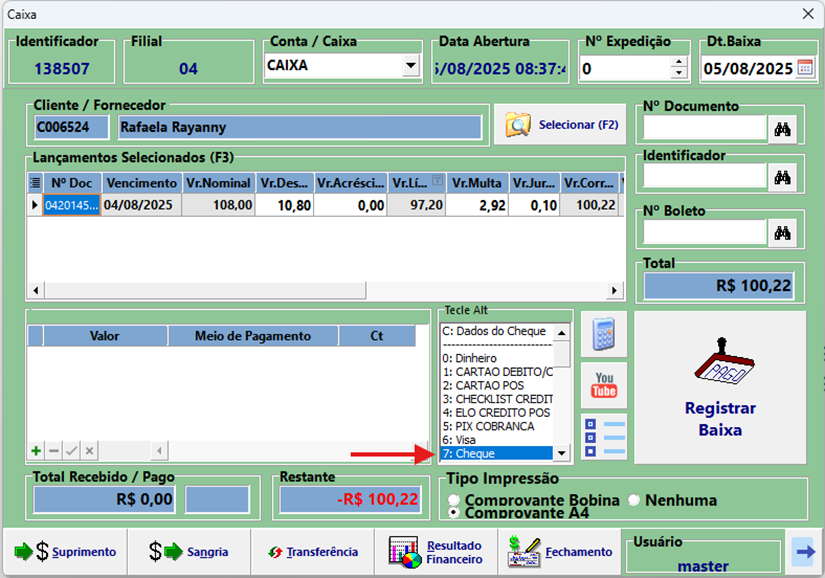The height and width of the screenshot is (578, 825).
Task: Click the Registrar Baixa stamp button
Action: click(x=720, y=388)
